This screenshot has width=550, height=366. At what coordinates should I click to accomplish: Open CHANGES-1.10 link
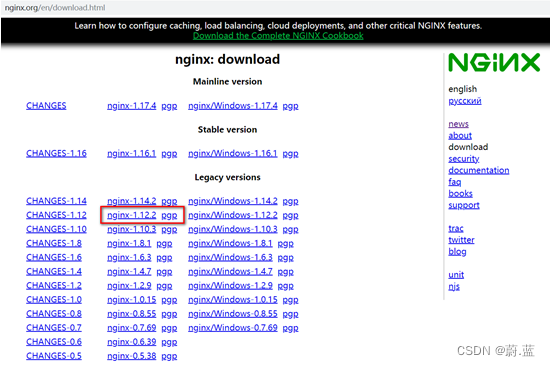click(x=56, y=229)
